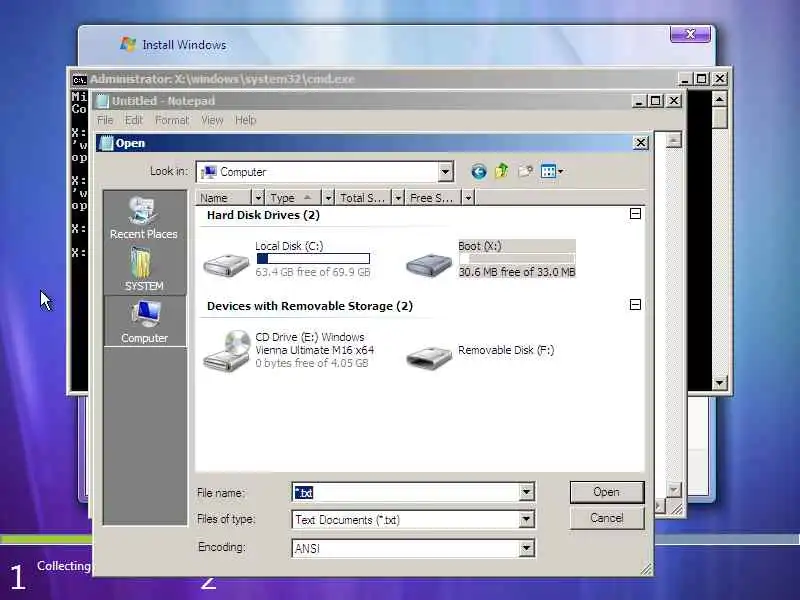
Task: Collapse the Hard Disk Drives group
Action: (x=635, y=214)
